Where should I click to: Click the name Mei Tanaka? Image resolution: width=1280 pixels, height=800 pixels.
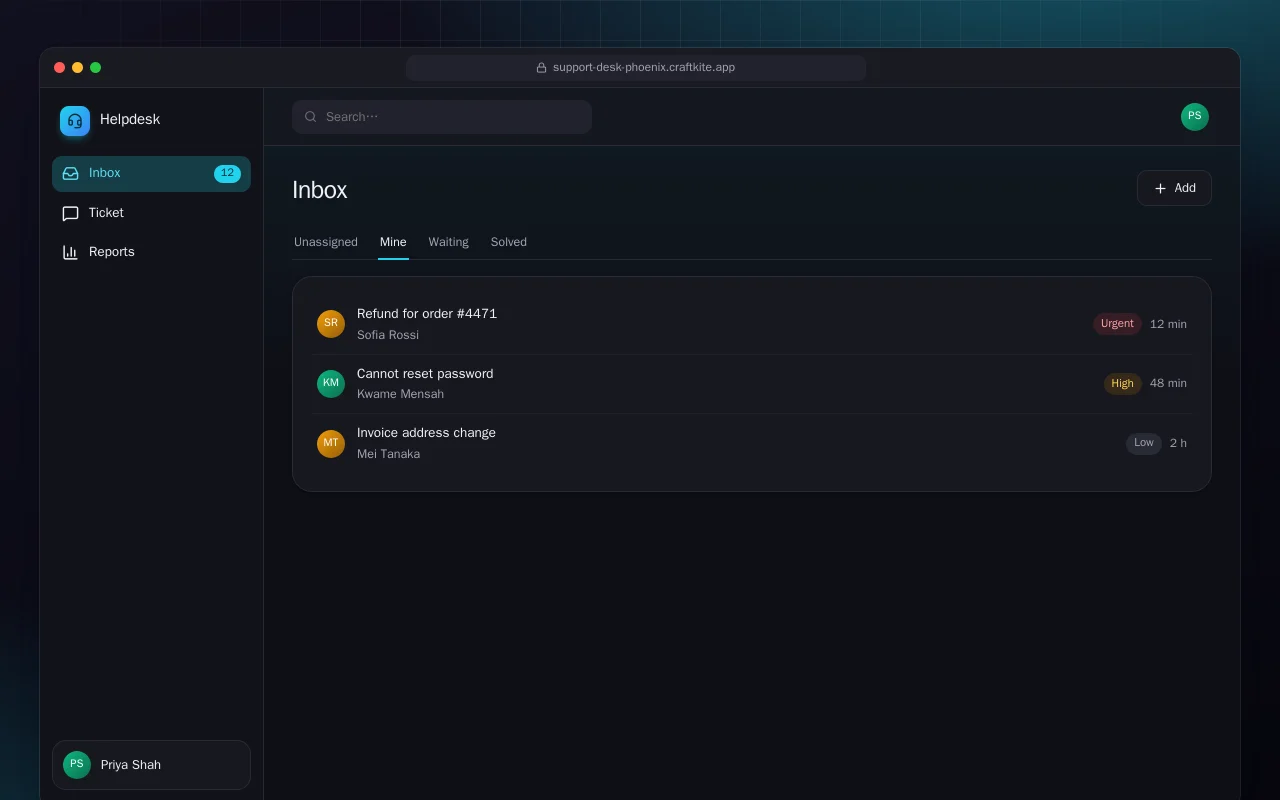coord(388,454)
